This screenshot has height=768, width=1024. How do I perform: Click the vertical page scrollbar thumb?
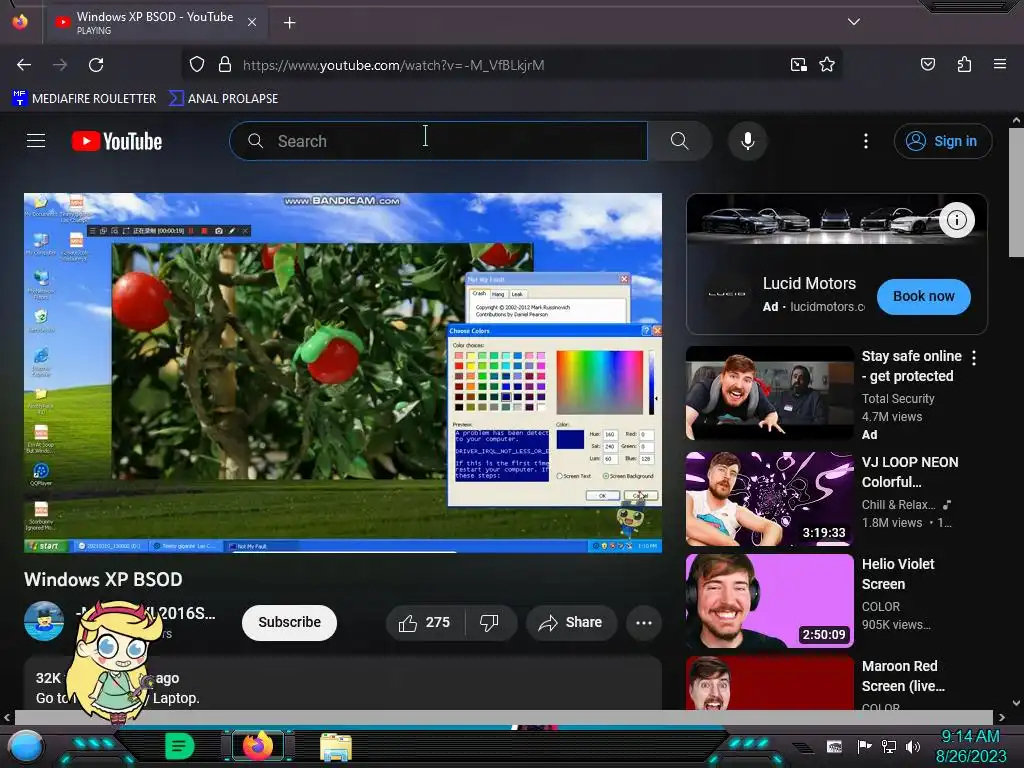(x=1016, y=193)
